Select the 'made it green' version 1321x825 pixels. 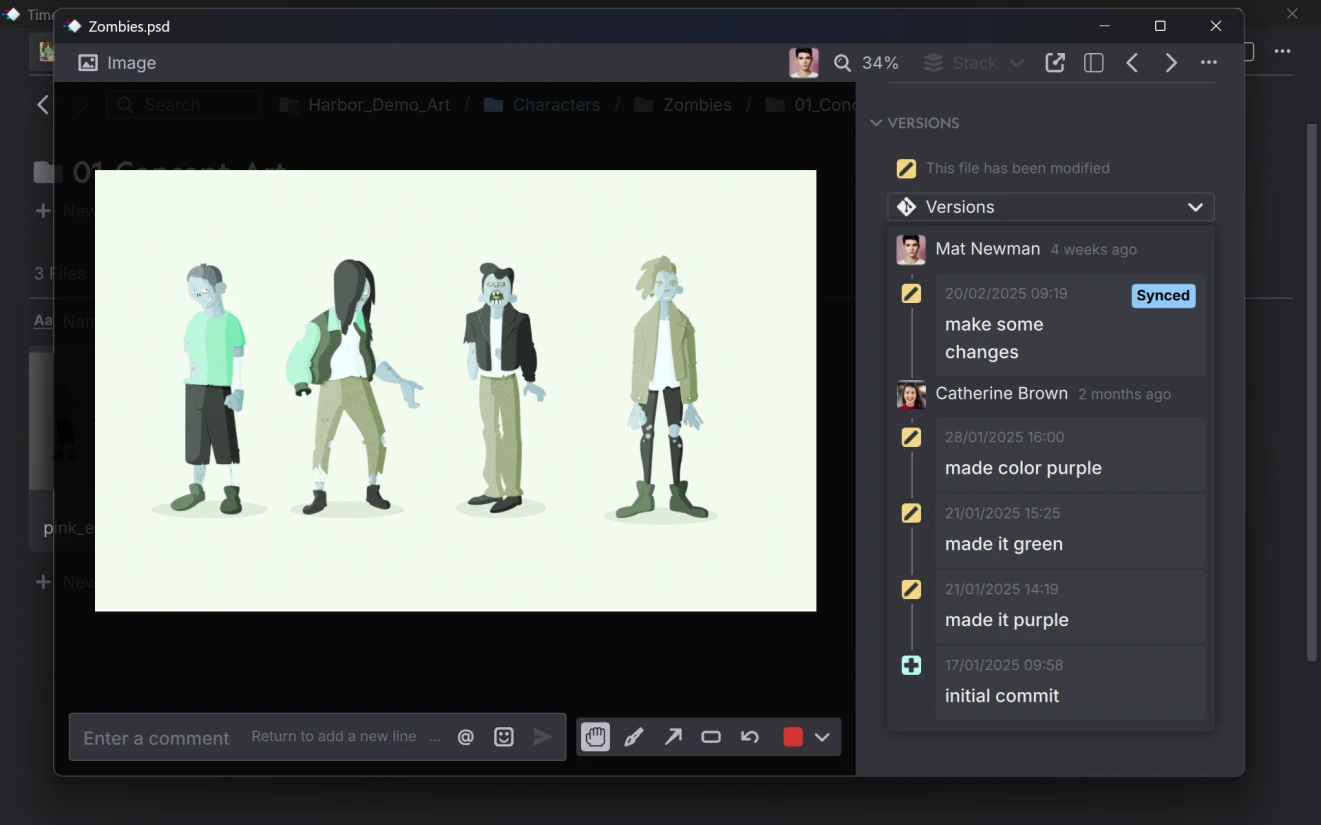[x=1070, y=530]
